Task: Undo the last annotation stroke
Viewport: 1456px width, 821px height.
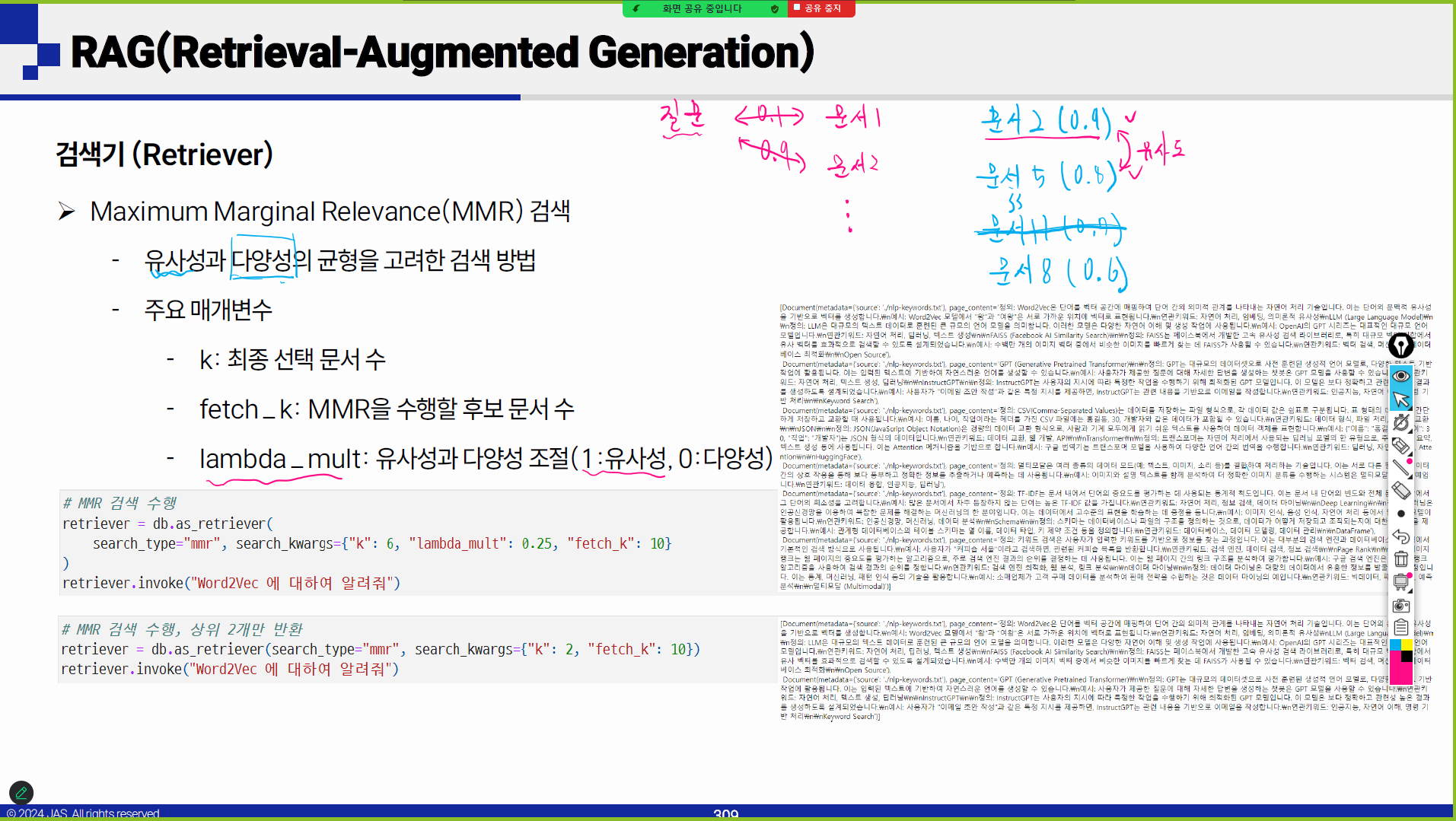Action: 1400,537
